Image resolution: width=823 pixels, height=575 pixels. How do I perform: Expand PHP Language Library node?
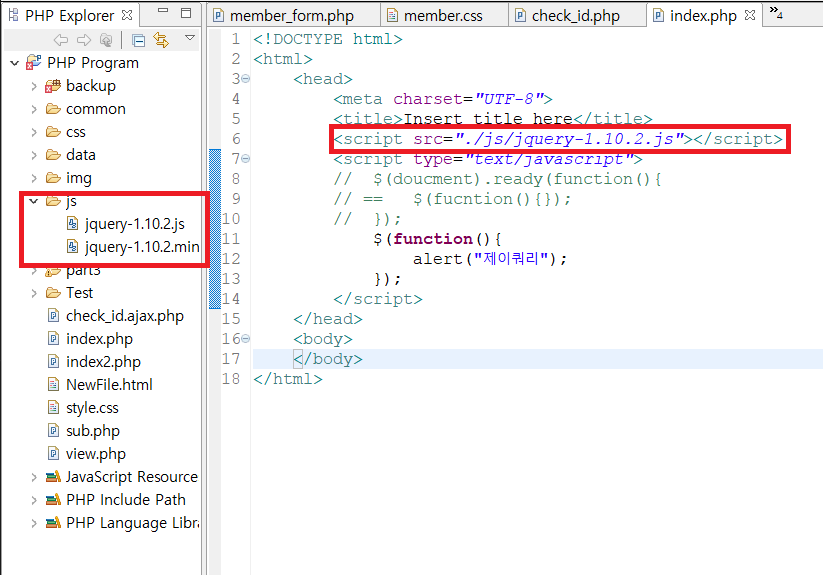[x=34, y=524]
